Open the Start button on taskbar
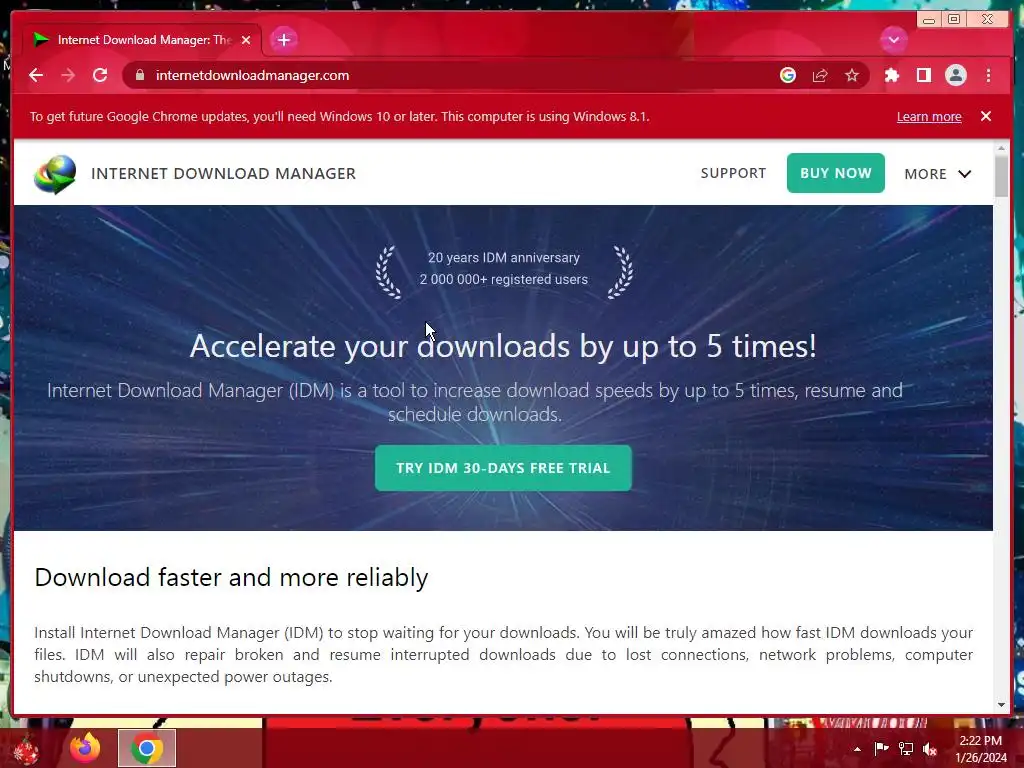The height and width of the screenshot is (768, 1024). tap(26, 749)
